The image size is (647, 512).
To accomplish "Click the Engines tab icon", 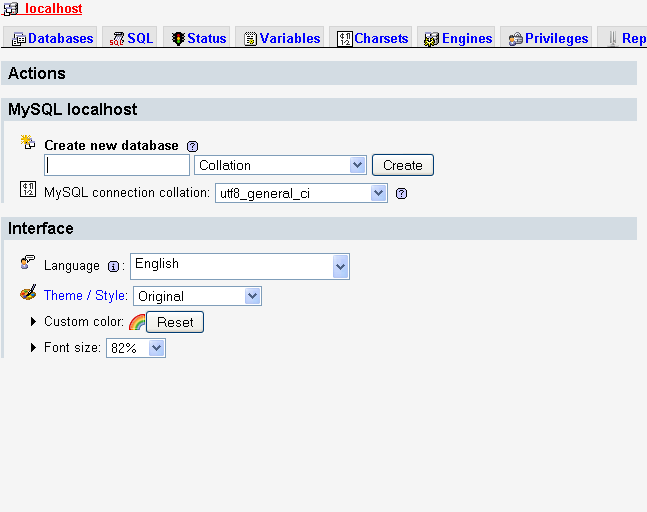I will (x=432, y=39).
